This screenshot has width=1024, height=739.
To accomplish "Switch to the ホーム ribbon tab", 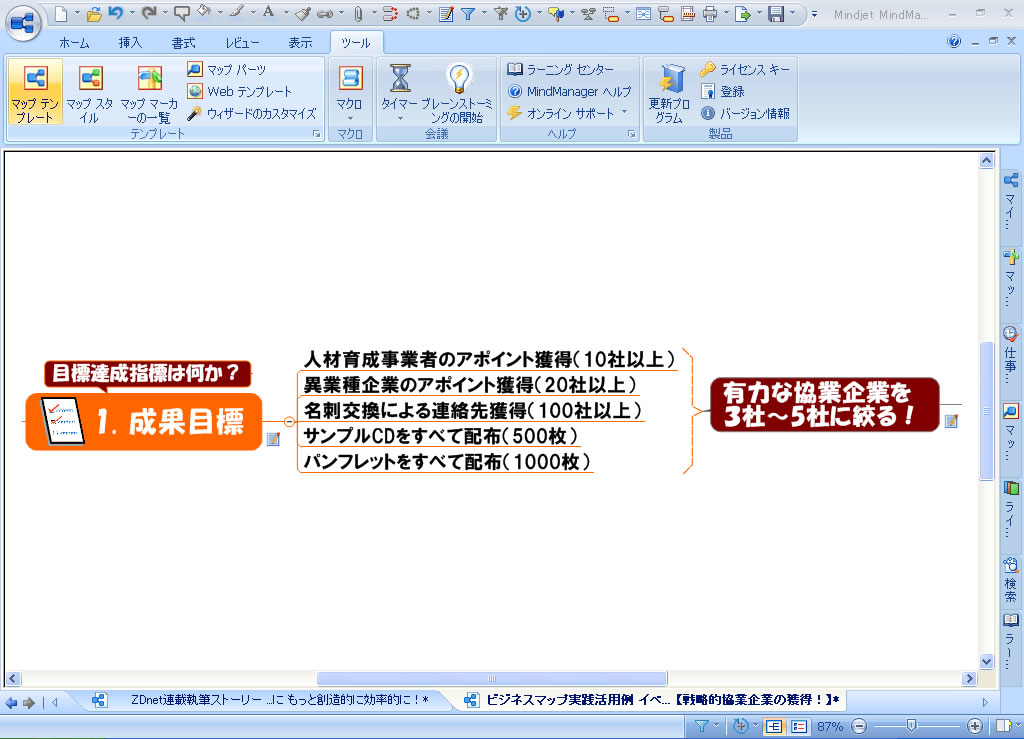I will click(x=73, y=43).
